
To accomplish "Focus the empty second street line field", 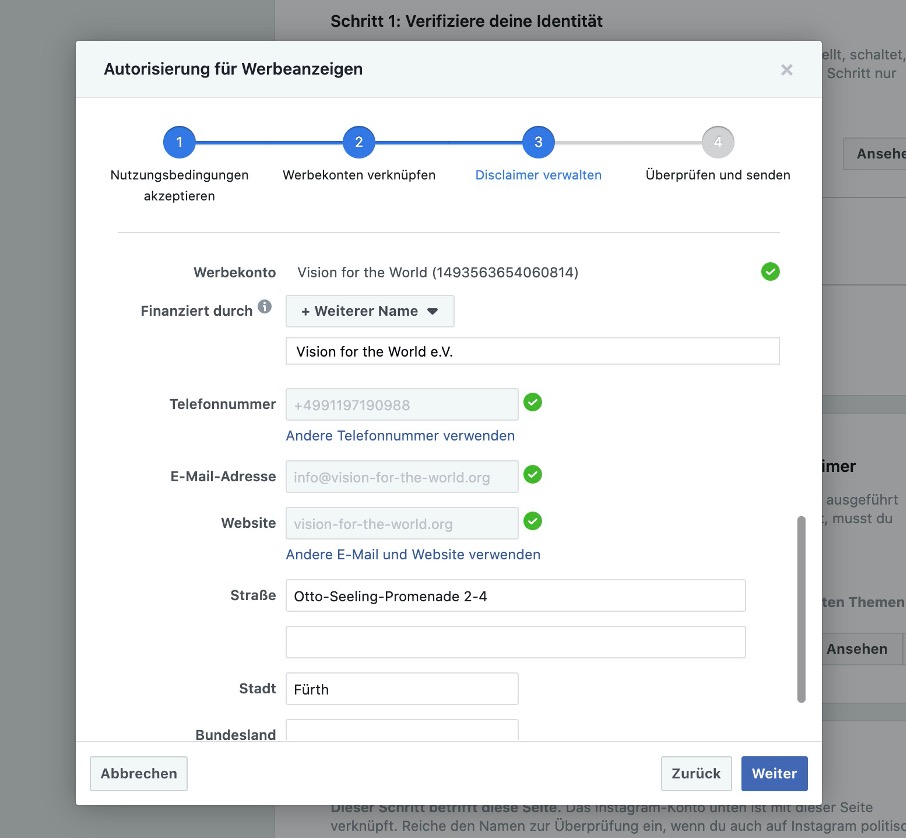I will (515, 642).
